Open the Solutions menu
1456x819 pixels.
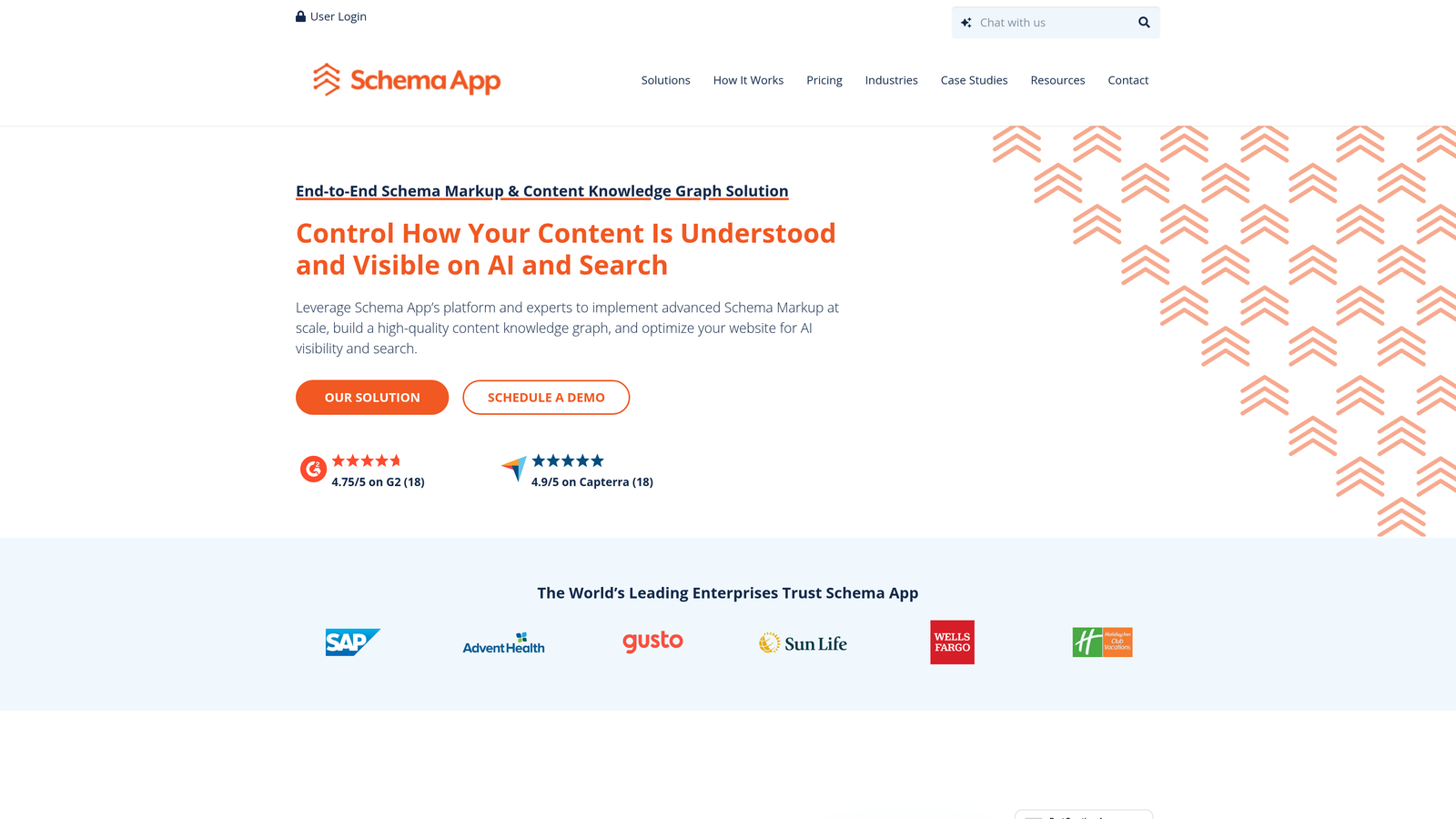(665, 80)
